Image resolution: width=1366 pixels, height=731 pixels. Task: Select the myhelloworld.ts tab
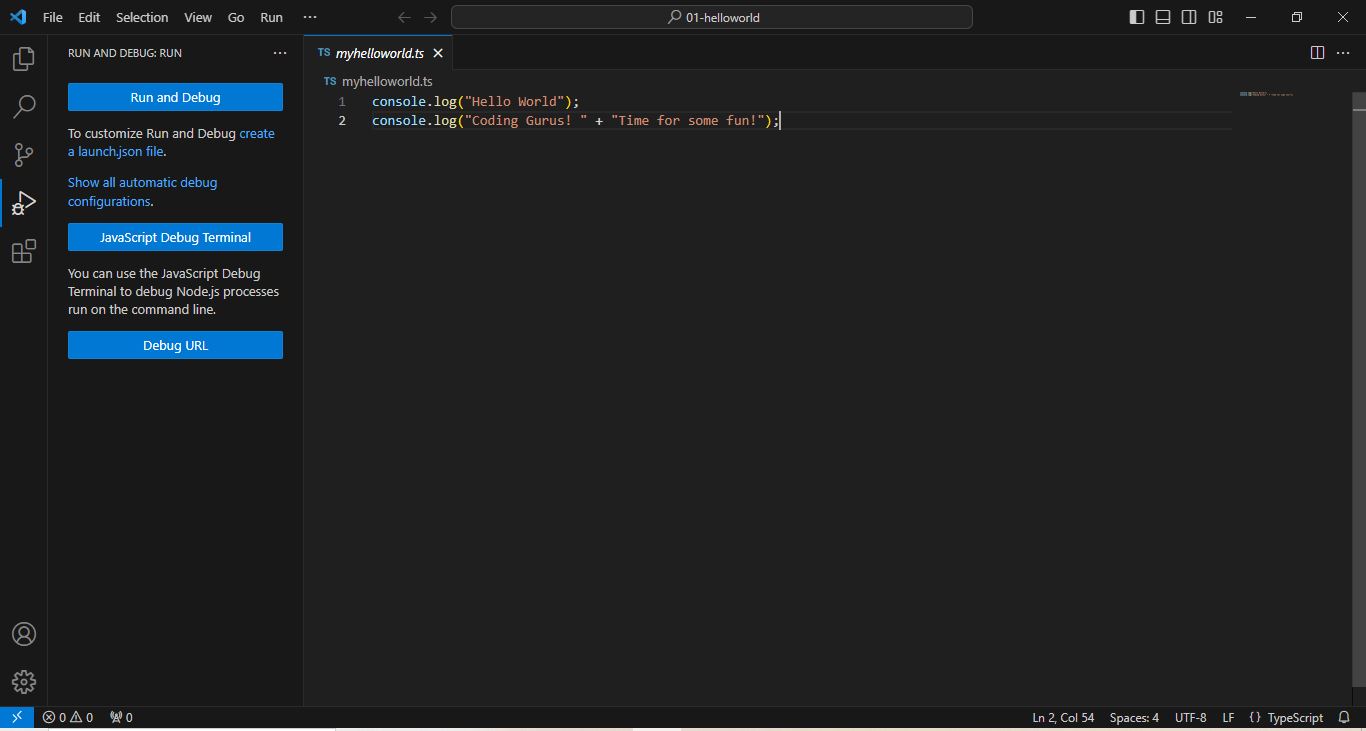tap(378, 53)
